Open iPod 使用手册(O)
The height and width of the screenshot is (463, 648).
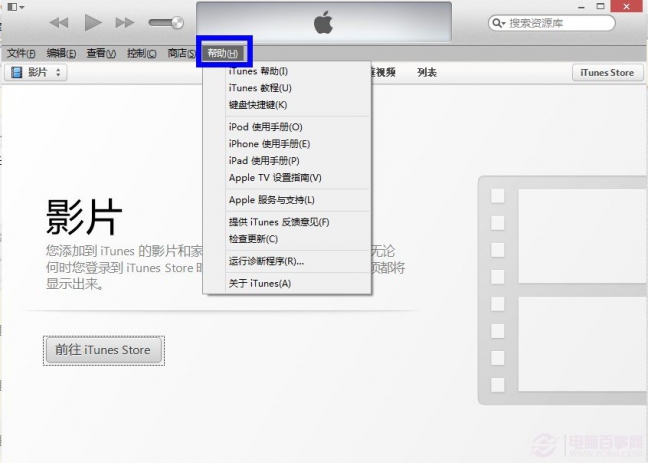pyautogui.click(x=265, y=127)
